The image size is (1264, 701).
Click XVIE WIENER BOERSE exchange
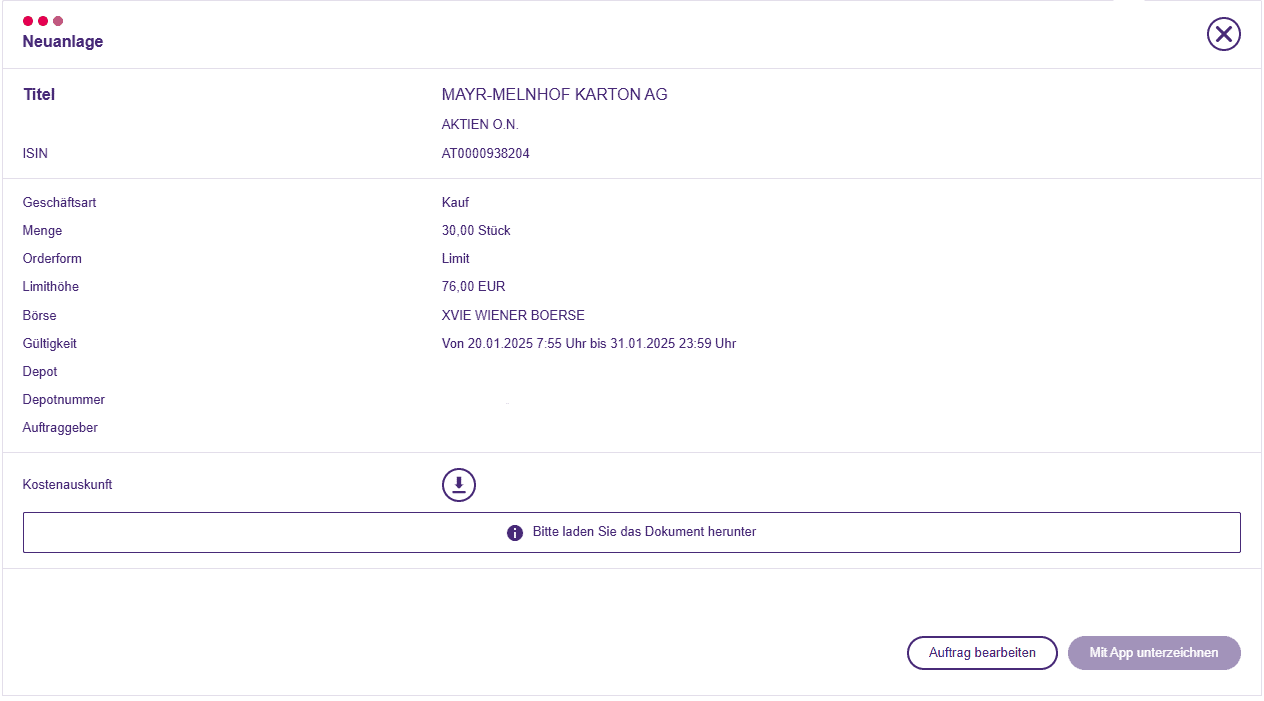pos(513,316)
